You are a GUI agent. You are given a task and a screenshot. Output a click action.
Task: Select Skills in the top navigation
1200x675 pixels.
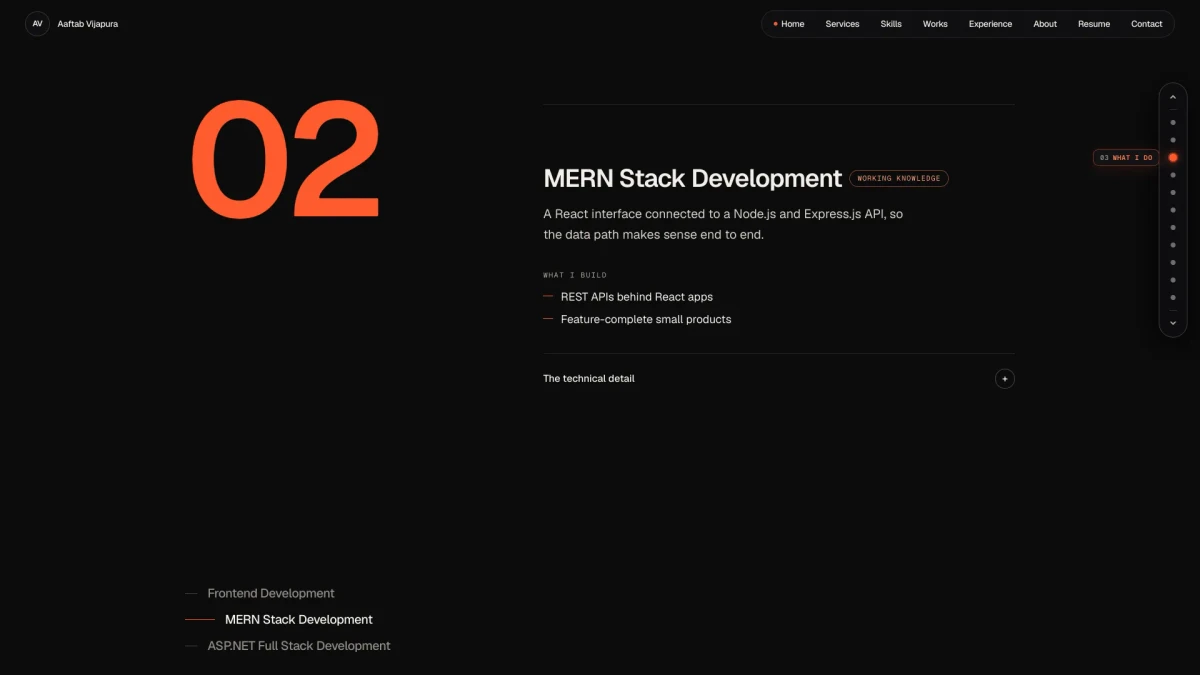pos(891,24)
